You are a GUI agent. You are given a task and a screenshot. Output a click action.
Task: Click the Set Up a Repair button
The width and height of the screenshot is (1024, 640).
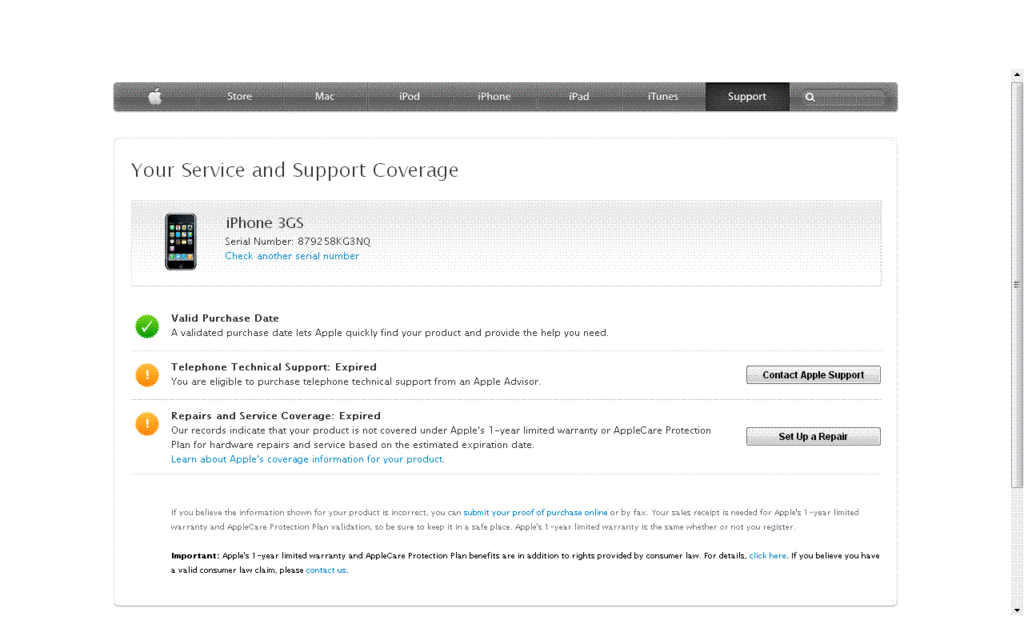(x=813, y=436)
